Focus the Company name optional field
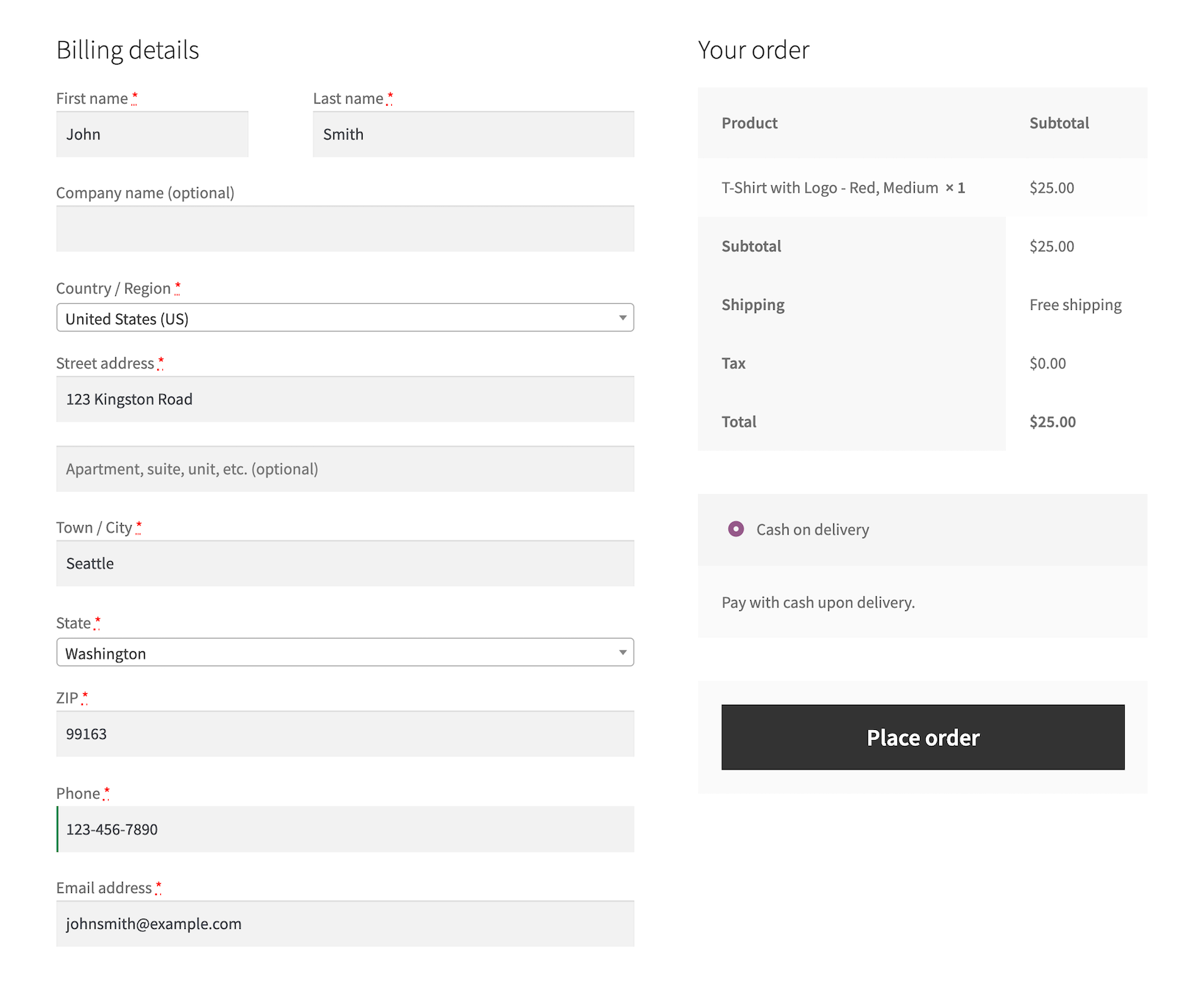The width and height of the screenshot is (1204, 984). click(x=345, y=229)
